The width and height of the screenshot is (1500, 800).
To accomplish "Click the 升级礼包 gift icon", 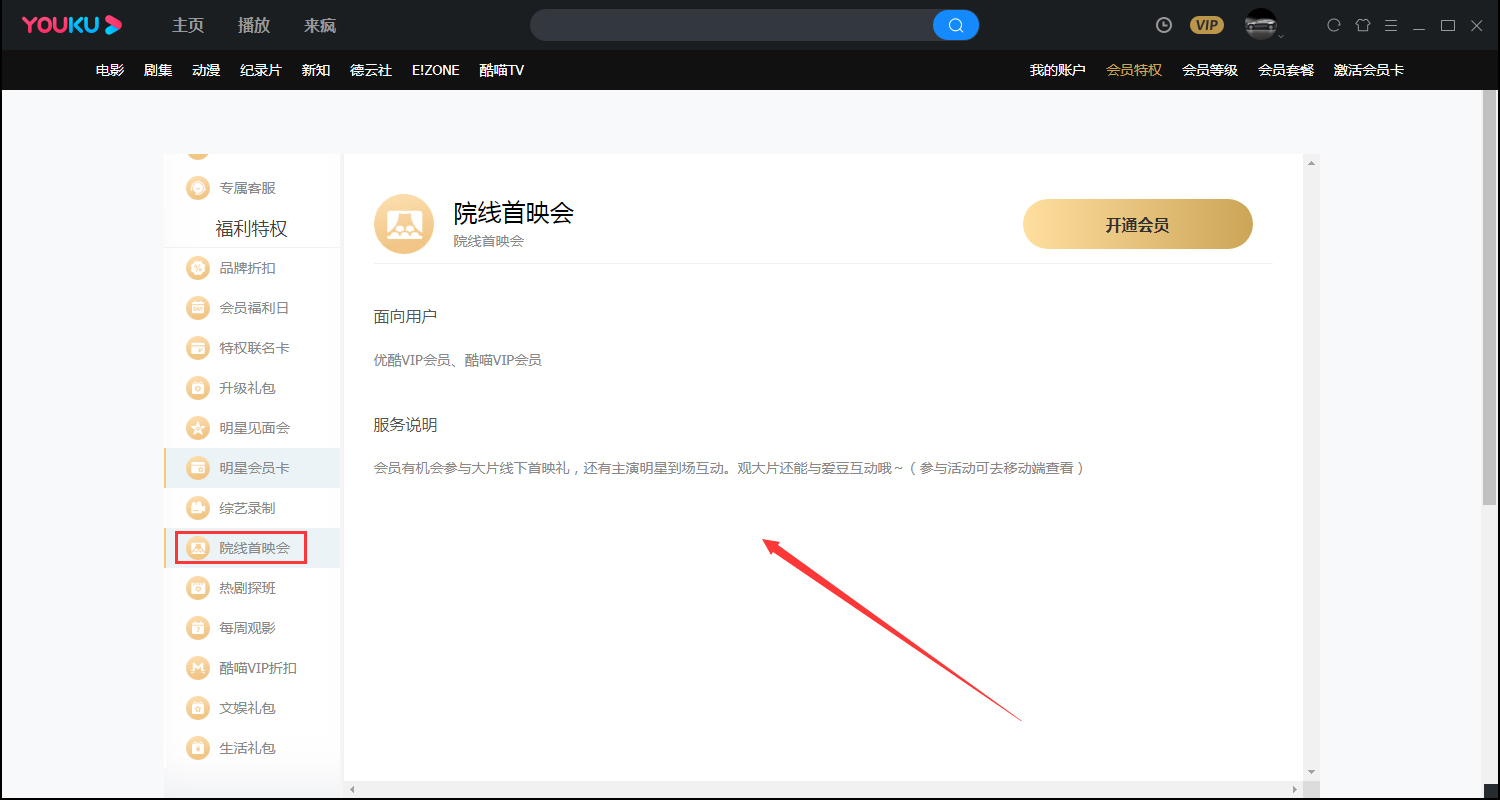I will 197,387.
